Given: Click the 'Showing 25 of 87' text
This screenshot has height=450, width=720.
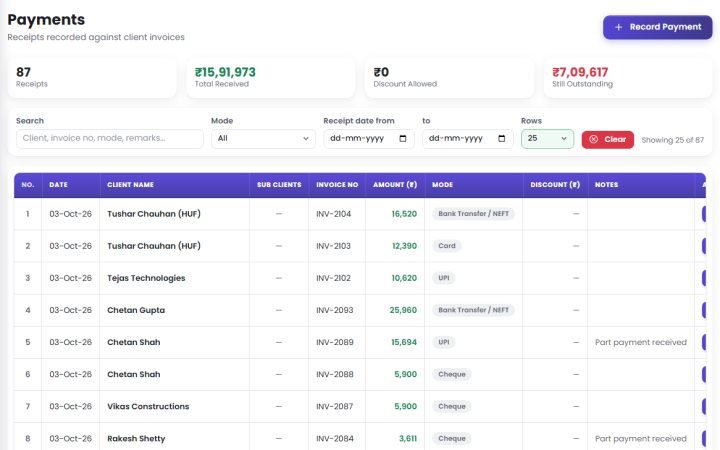Looking at the screenshot, I should (x=672, y=140).
